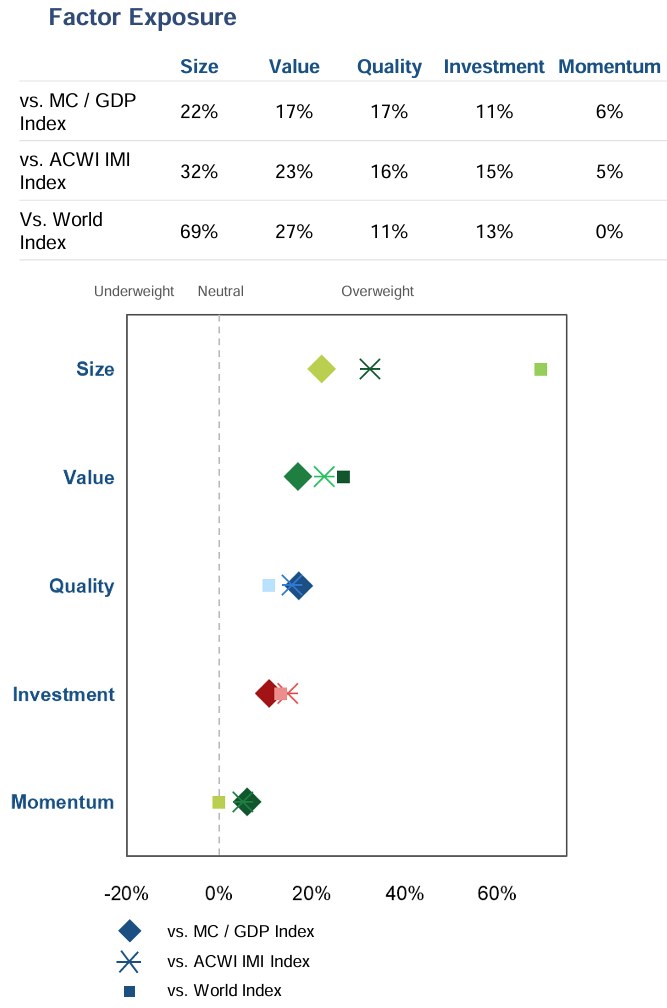
Task: Click the Underweight label above the chart
Action: pos(134,291)
